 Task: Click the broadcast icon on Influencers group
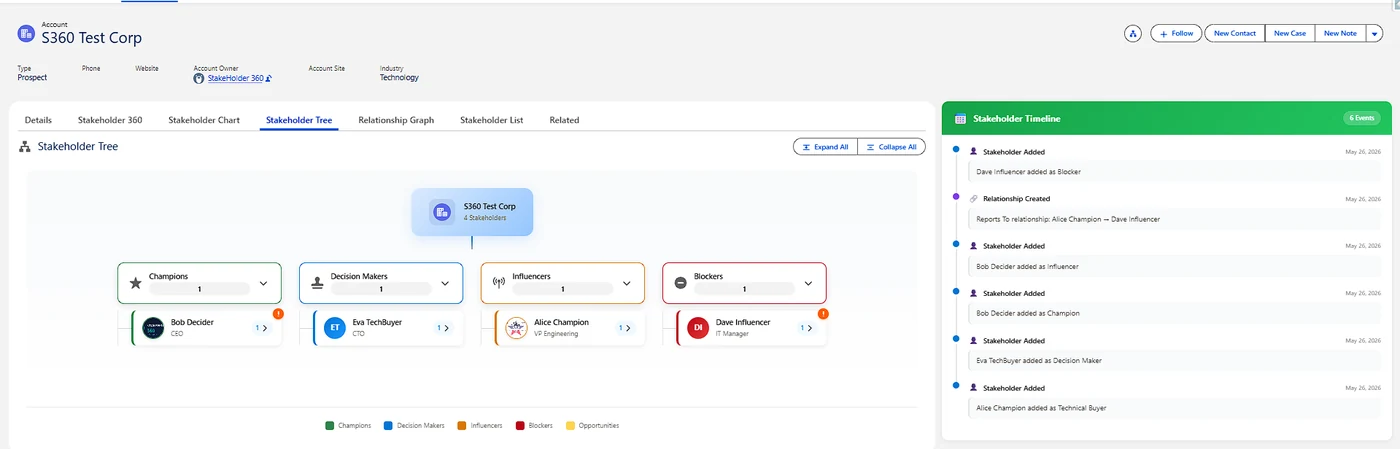click(x=500, y=283)
